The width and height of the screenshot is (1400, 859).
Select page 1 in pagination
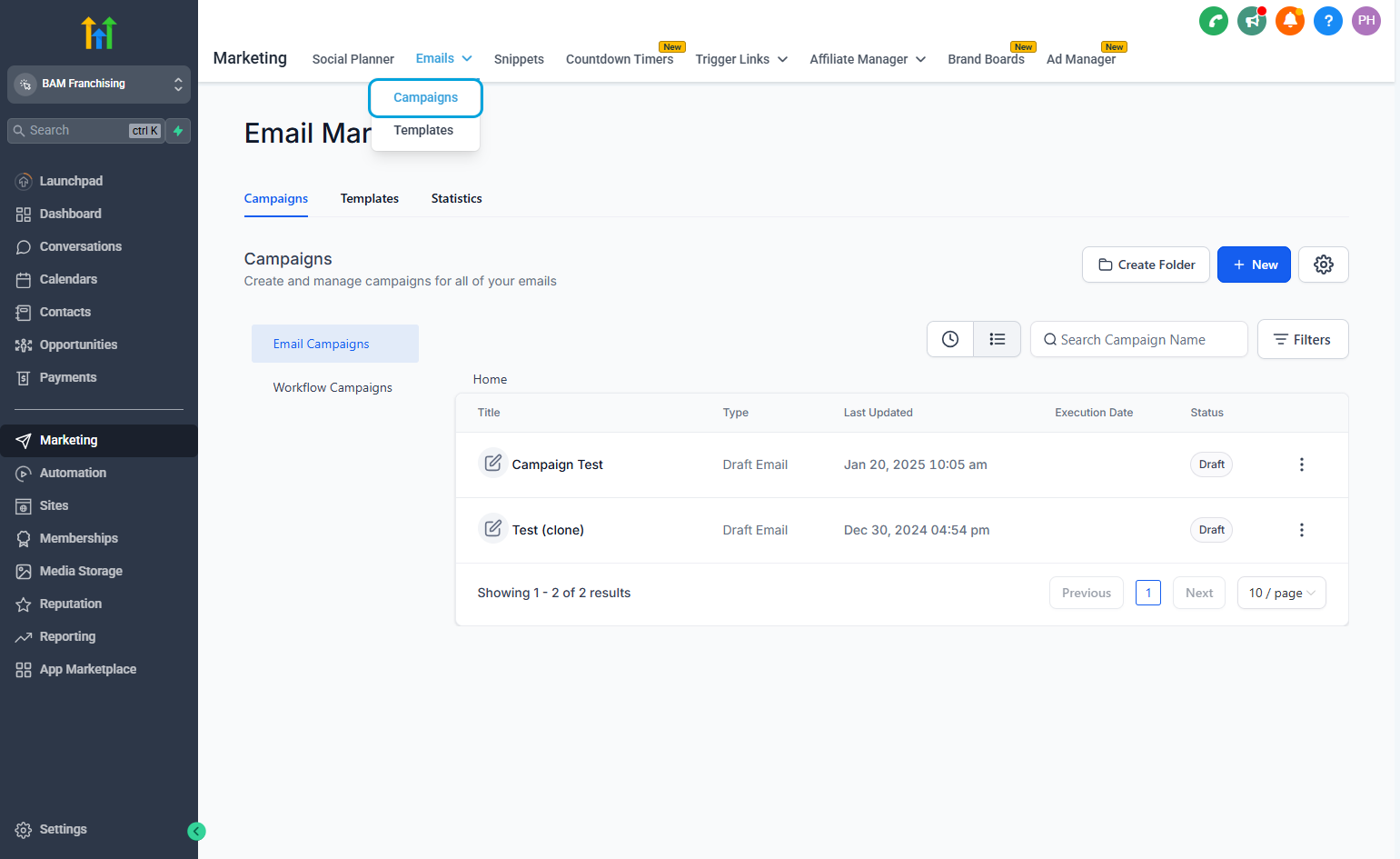(1148, 593)
